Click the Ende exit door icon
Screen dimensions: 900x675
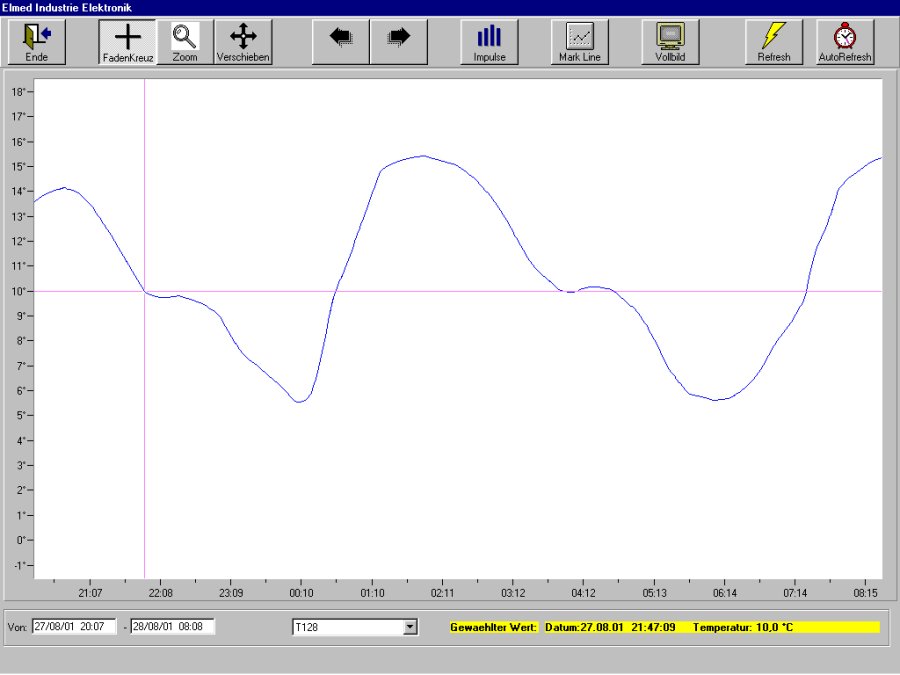(37, 42)
